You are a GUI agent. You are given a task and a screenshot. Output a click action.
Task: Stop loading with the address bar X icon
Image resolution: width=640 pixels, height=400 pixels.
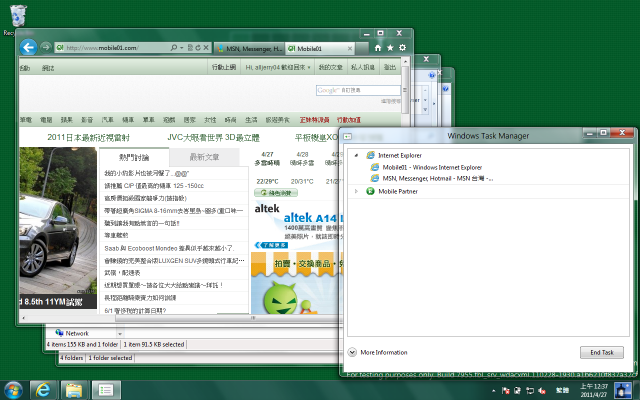[206, 48]
